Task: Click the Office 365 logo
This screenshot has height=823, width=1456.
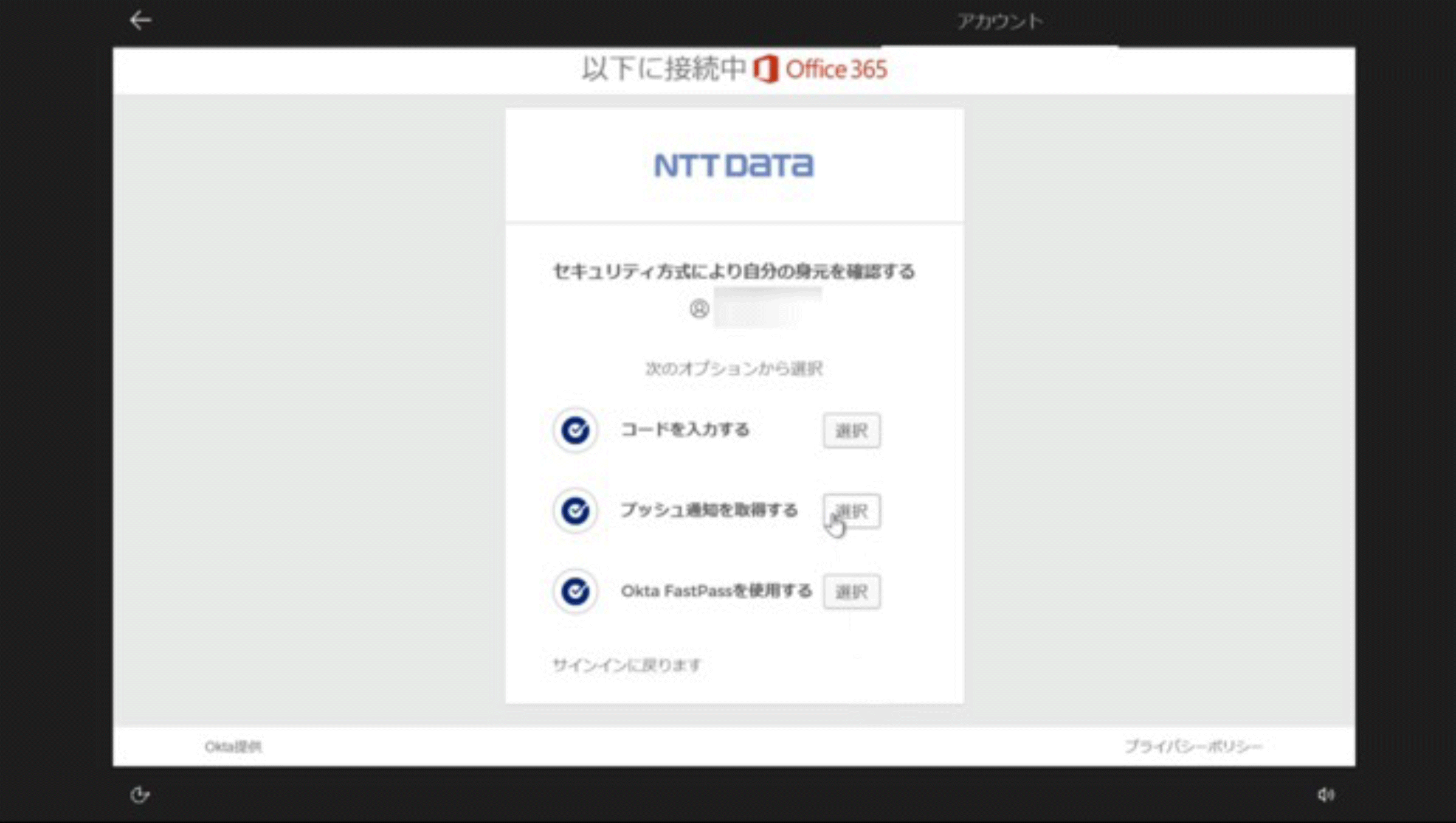Action: (x=820, y=69)
